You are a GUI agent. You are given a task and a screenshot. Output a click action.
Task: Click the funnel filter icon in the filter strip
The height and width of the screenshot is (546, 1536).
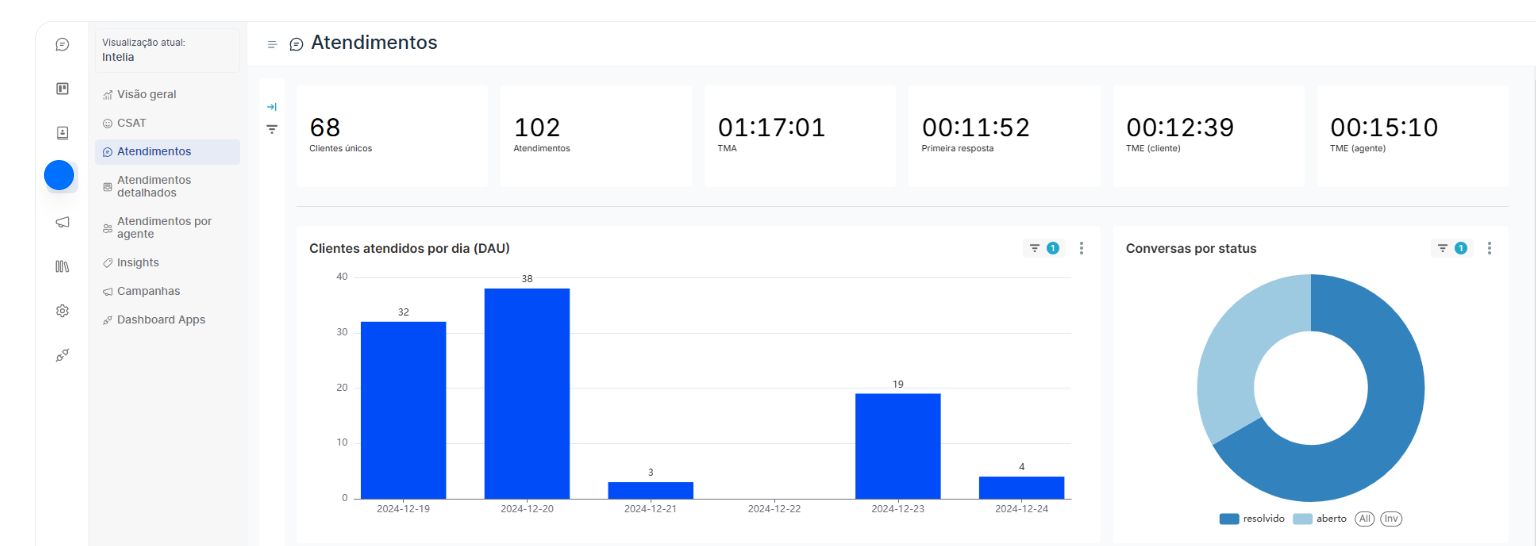[x=271, y=129]
